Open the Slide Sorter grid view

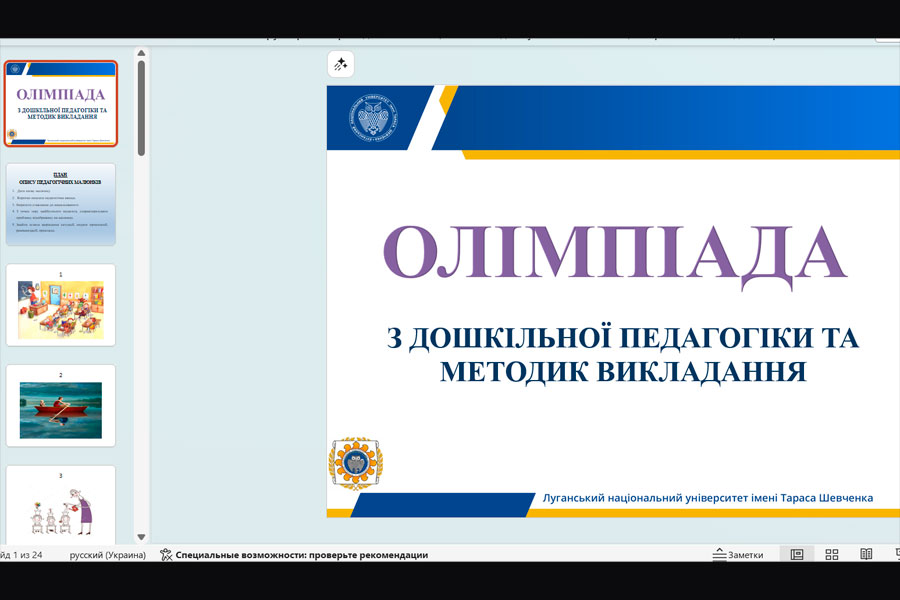(832, 554)
